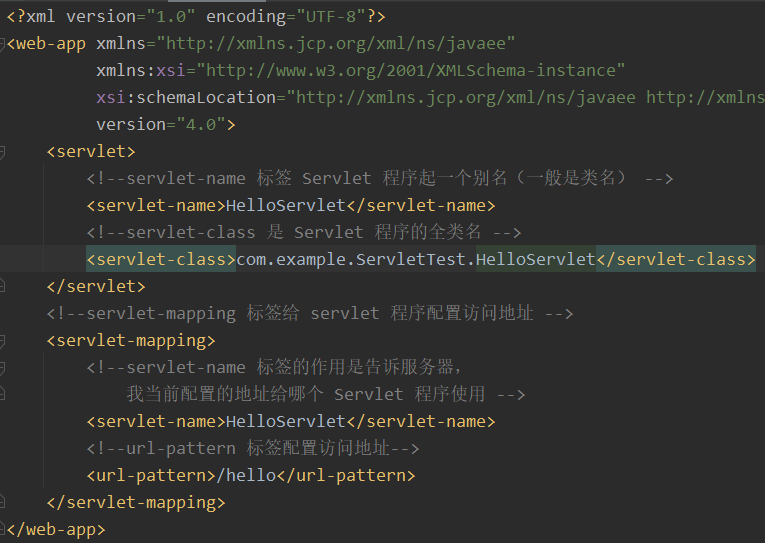Click the fold marker beside closing </web-app> tag
The width and height of the screenshot is (765, 543).
tap(2, 528)
